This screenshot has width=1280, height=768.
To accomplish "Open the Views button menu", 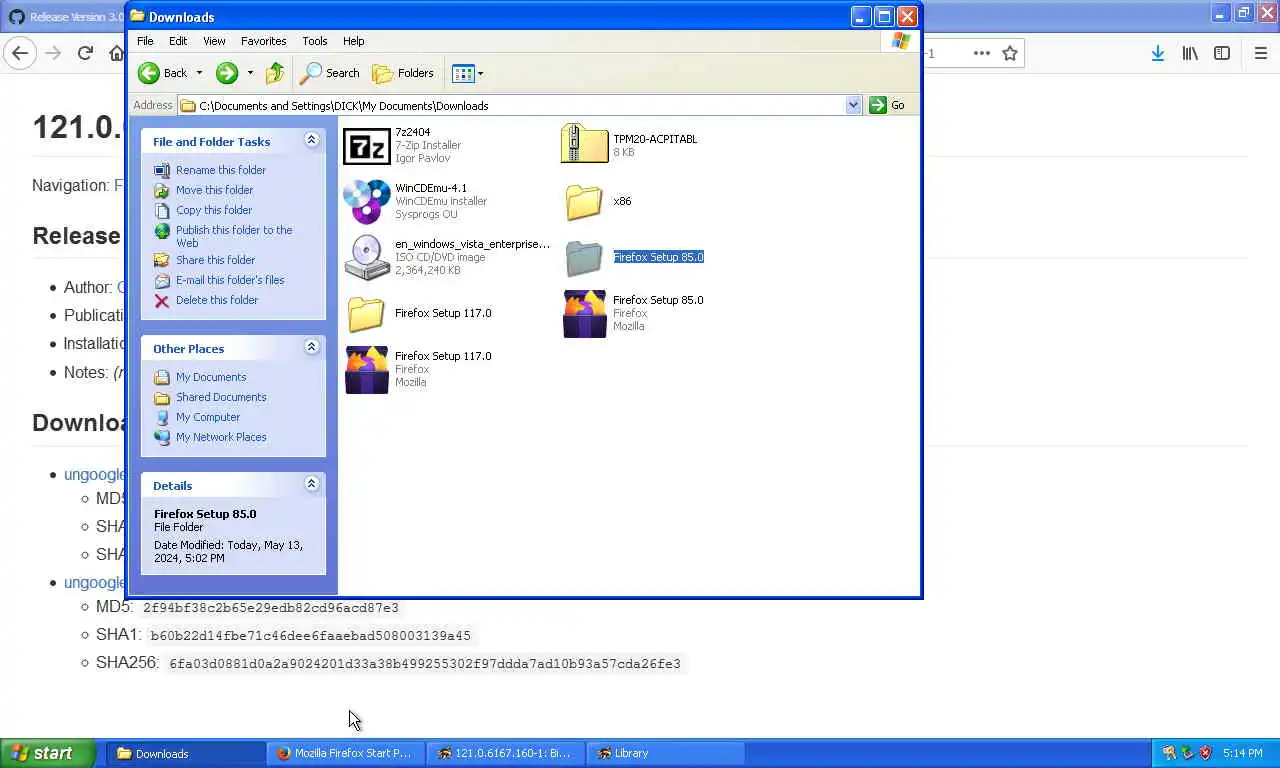I will [467, 73].
